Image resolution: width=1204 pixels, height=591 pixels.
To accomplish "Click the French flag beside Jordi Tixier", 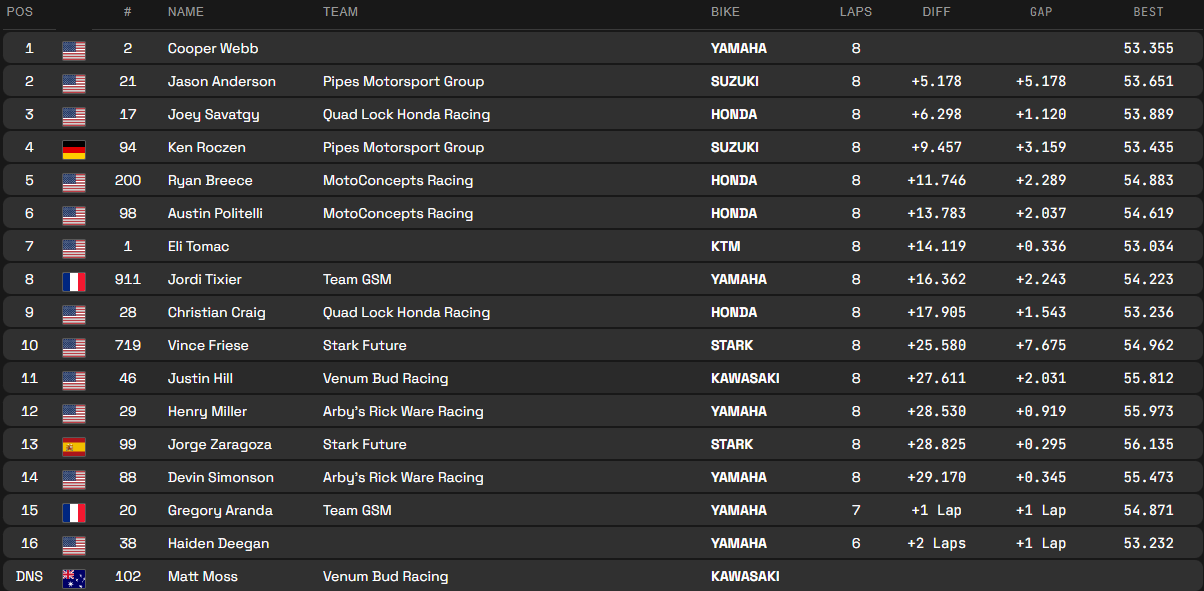I will click(x=74, y=280).
